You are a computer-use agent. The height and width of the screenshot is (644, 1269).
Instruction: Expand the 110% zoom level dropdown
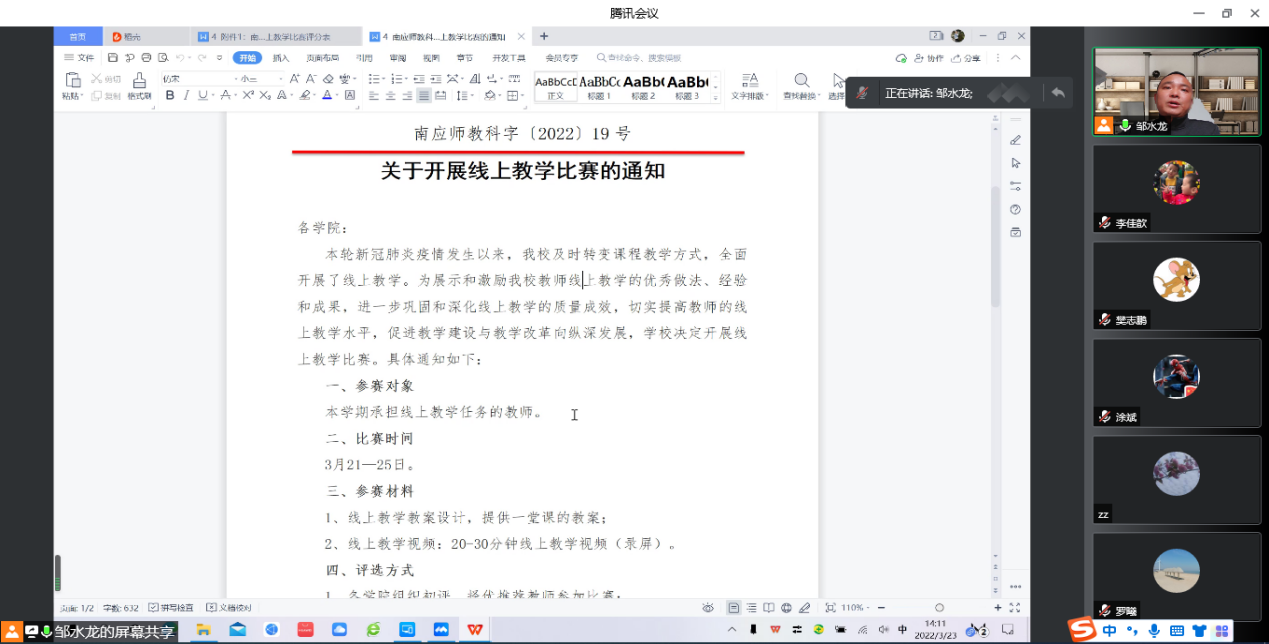tap(853, 607)
